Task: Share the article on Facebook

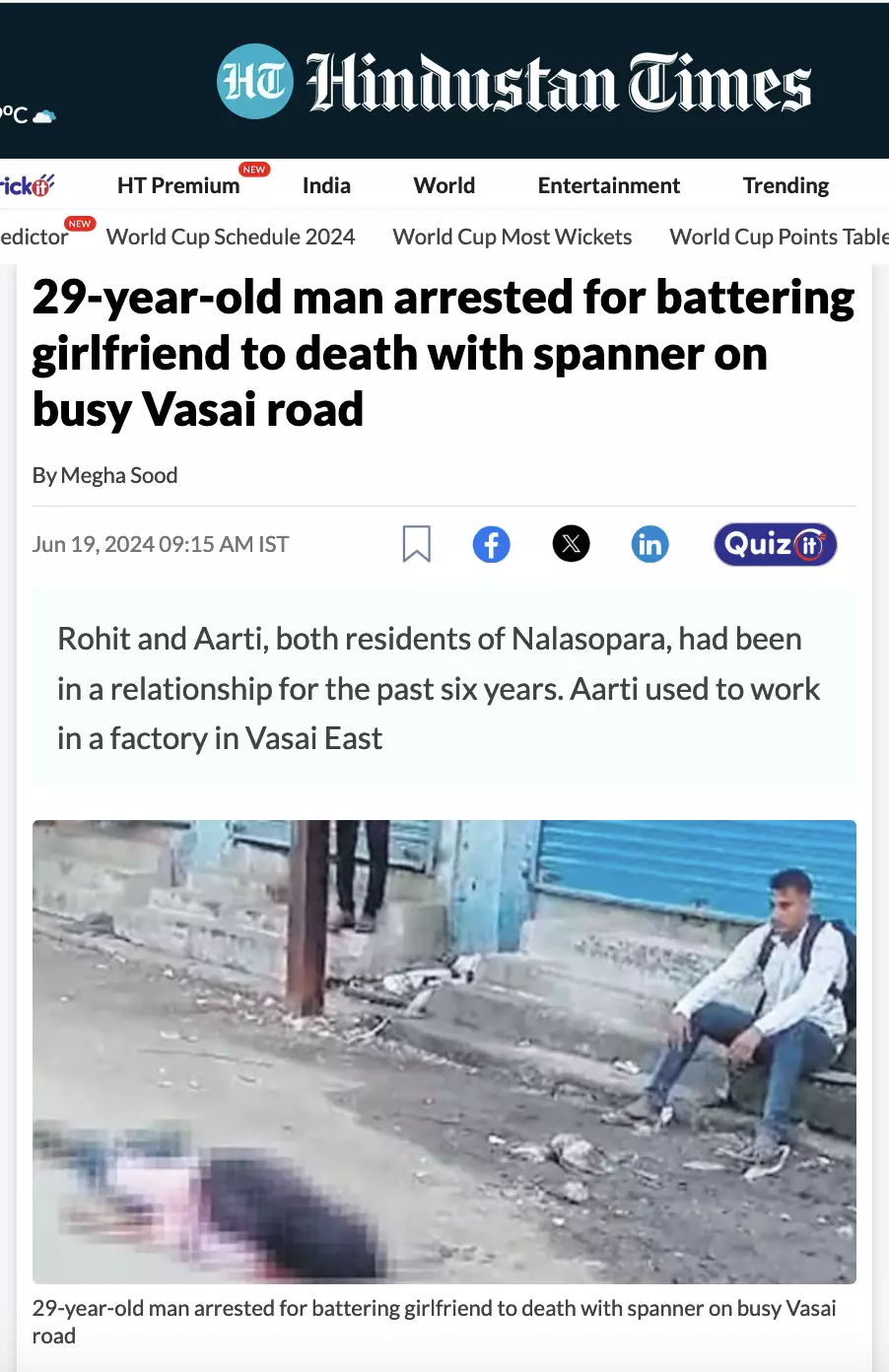Action: (492, 544)
